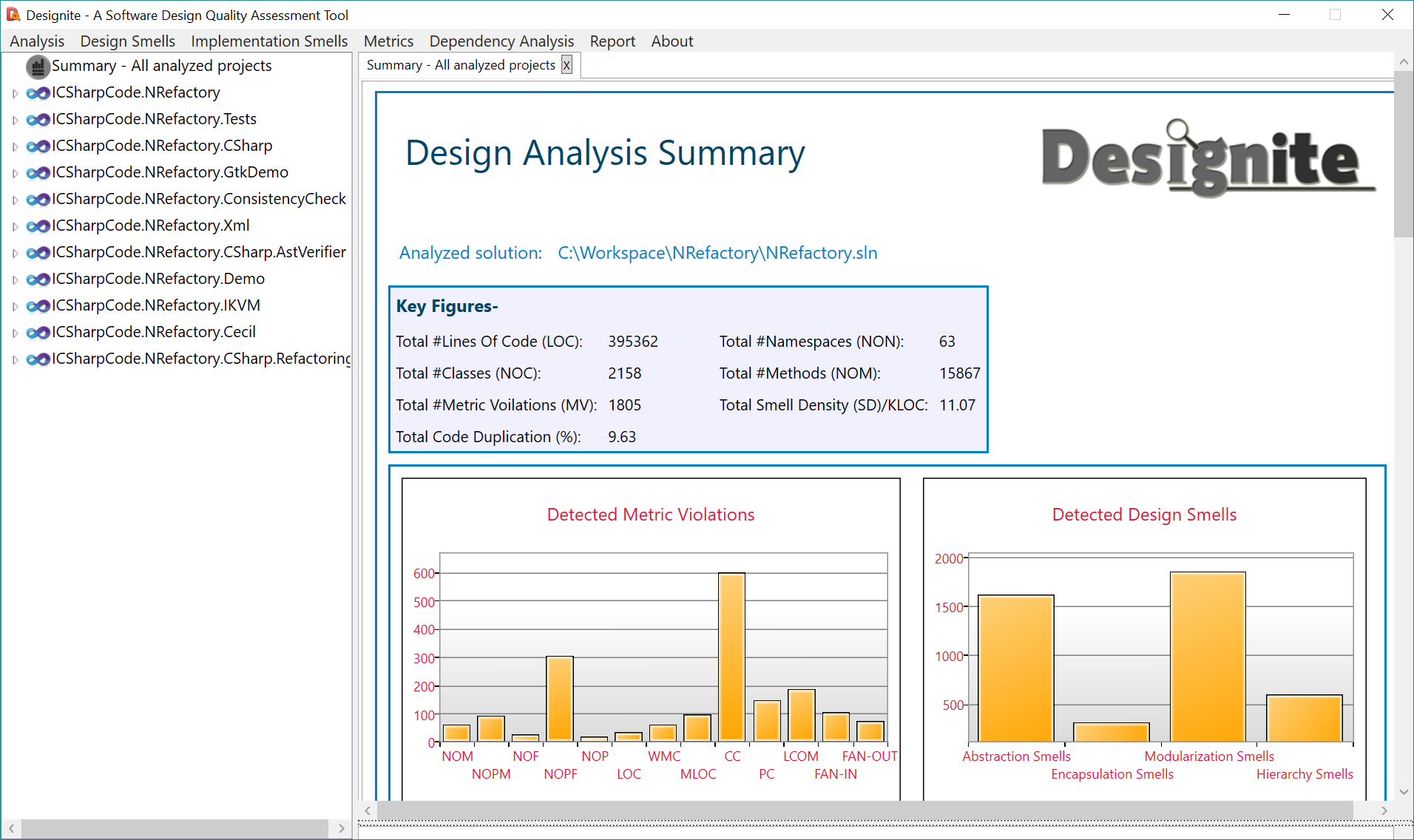Expand the ICSharpCode.NRefactory.Cecil node

coord(15,333)
